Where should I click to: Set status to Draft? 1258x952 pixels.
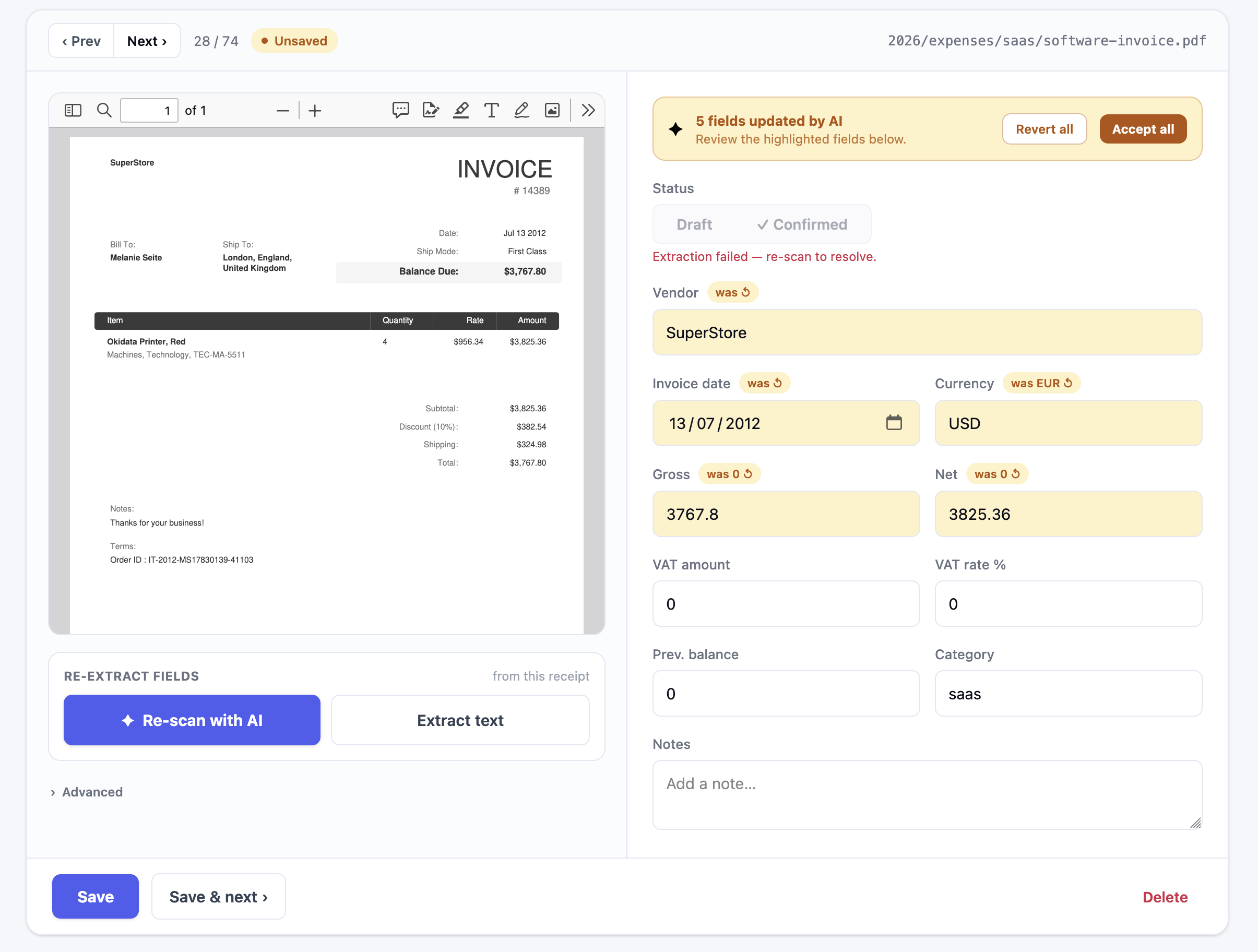[x=694, y=224]
